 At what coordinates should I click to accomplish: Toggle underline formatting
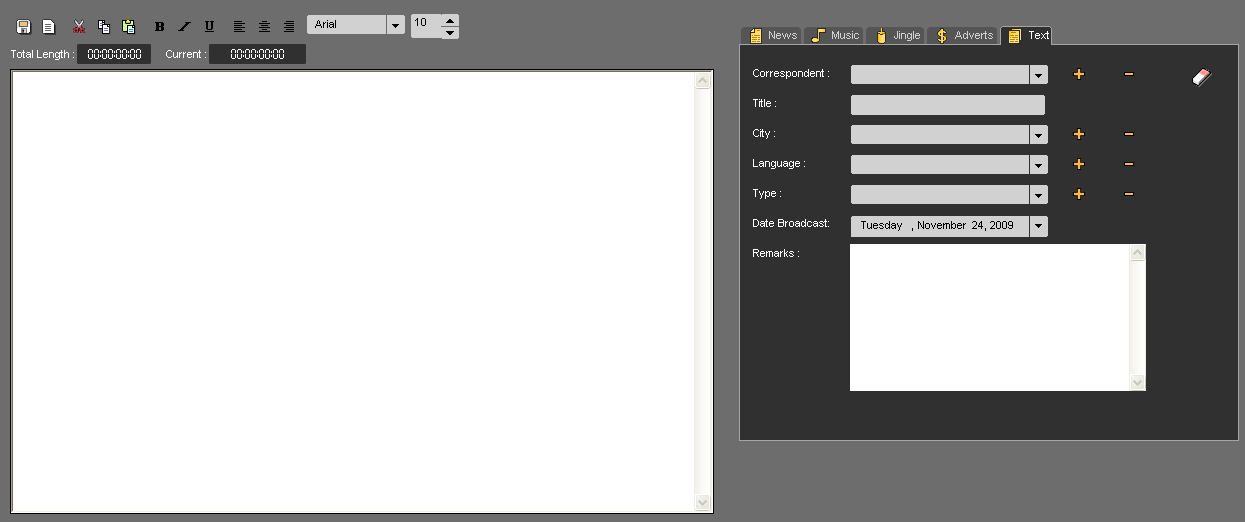tap(209, 27)
